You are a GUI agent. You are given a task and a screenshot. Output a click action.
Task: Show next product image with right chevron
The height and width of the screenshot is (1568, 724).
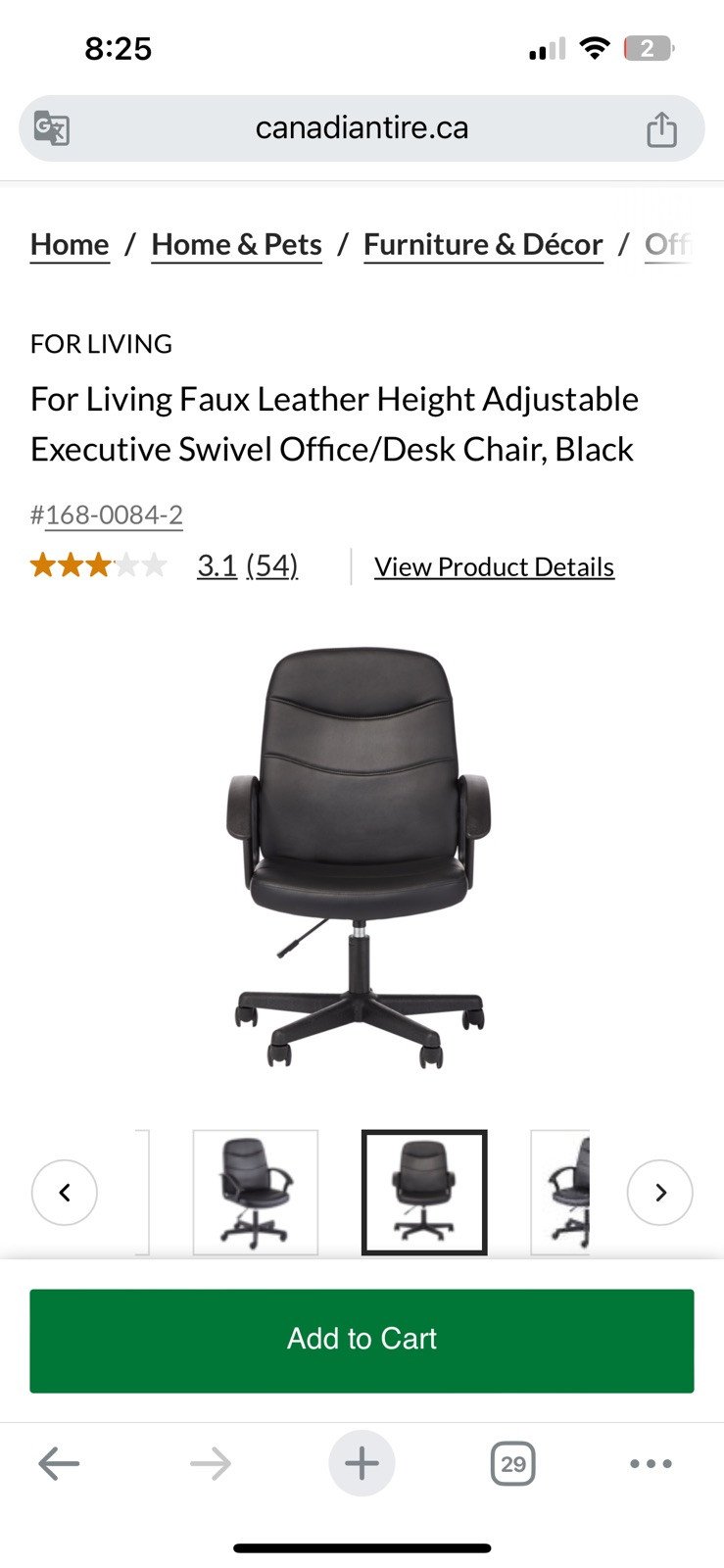pos(660,1193)
